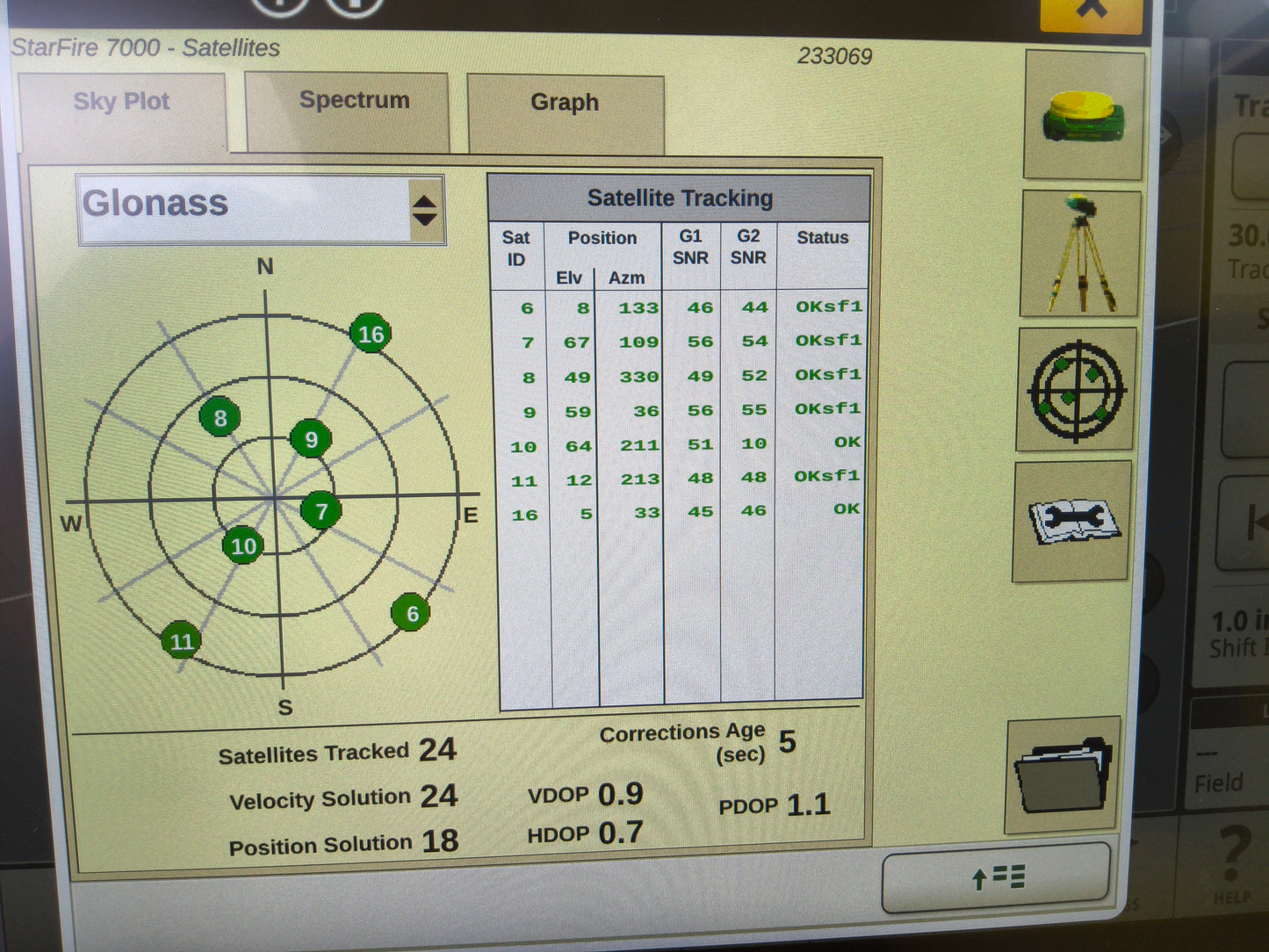Select satellite 6 on sky plot

411,613
